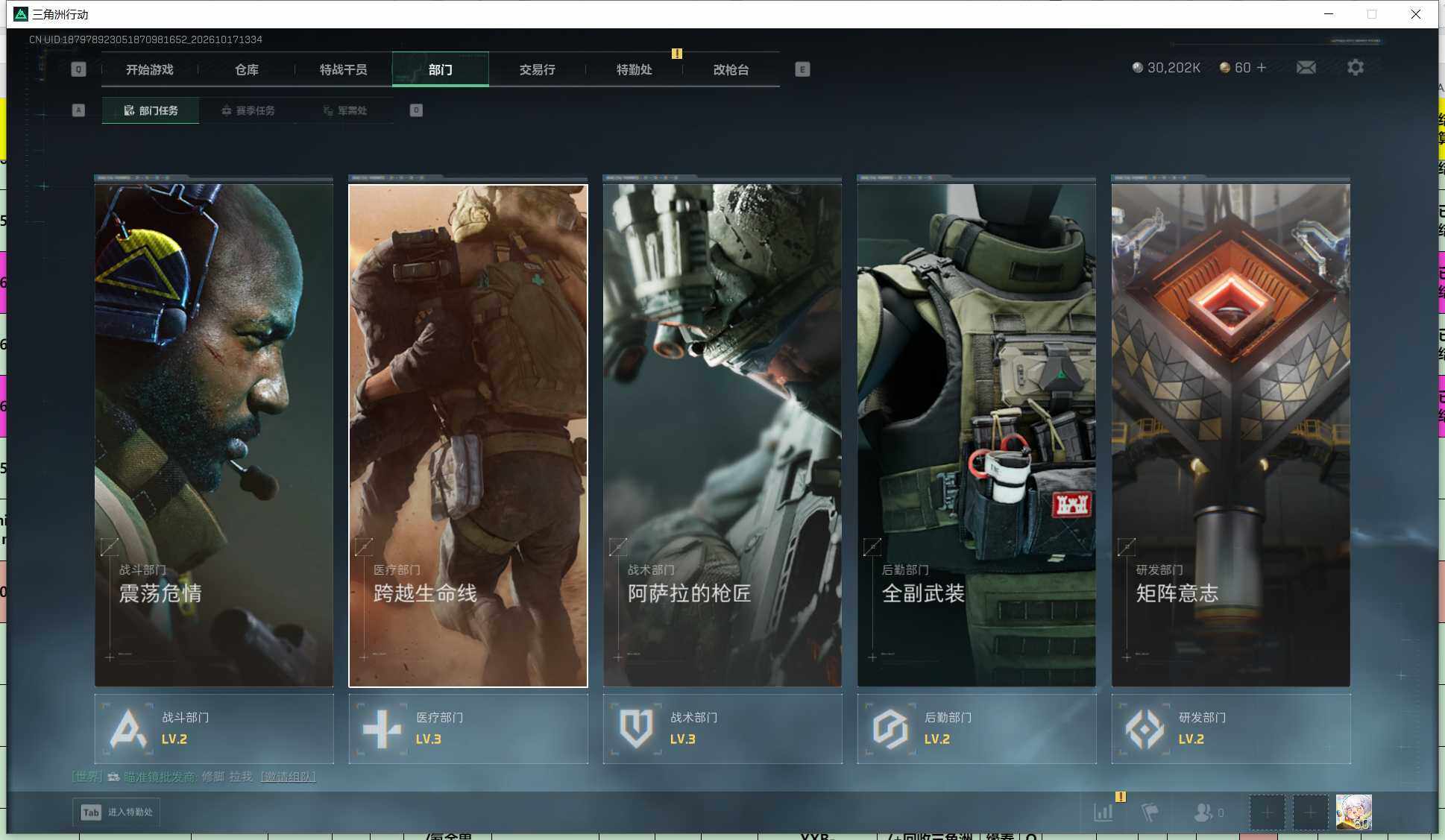This screenshot has width=1445, height=840.
Task: Open the friends list icon
Action: click(1203, 812)
